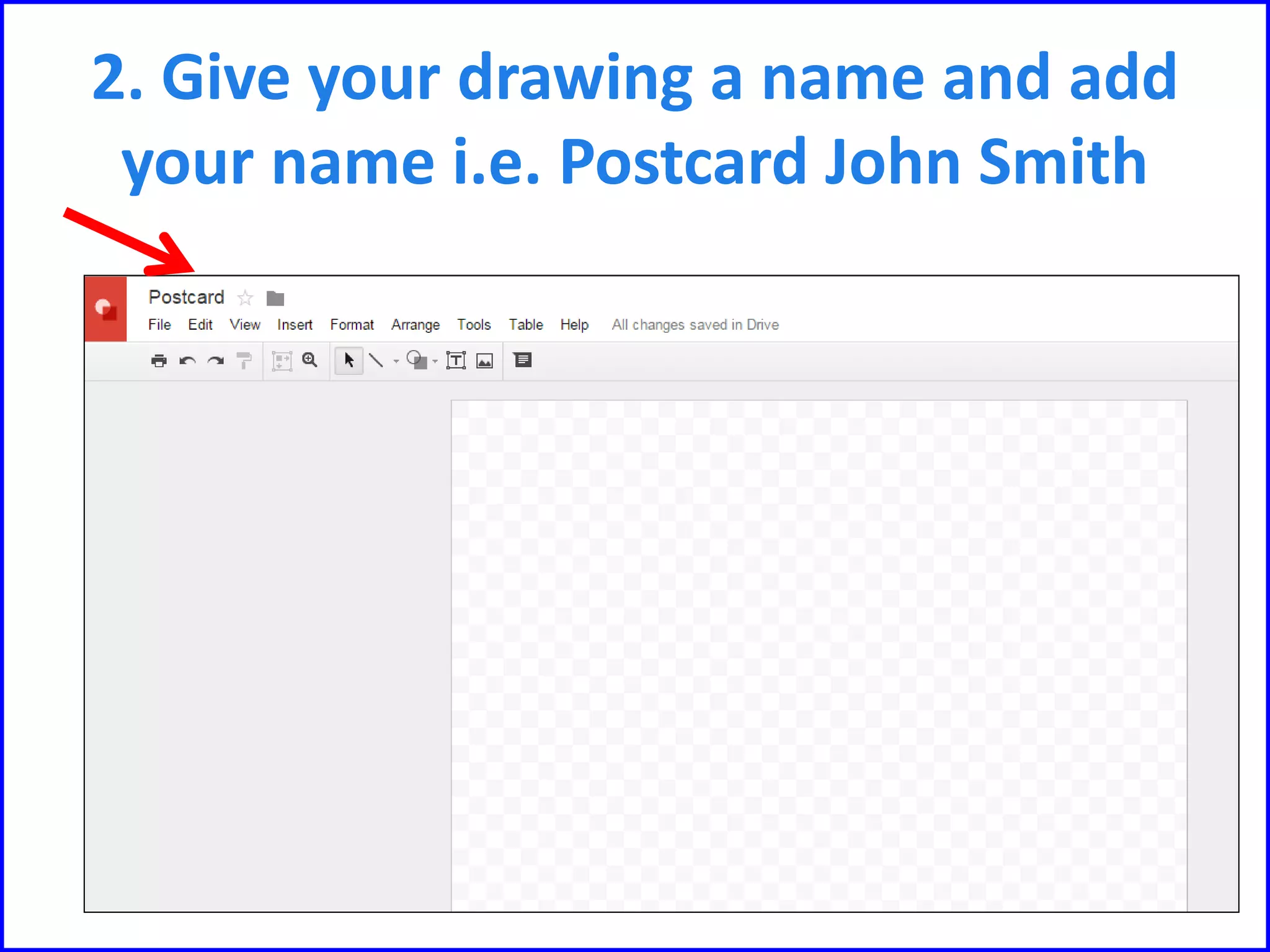Open the Google Drawings home logo
The width and height of the screenshot is (1270, 952).
(x=105, y=309)
